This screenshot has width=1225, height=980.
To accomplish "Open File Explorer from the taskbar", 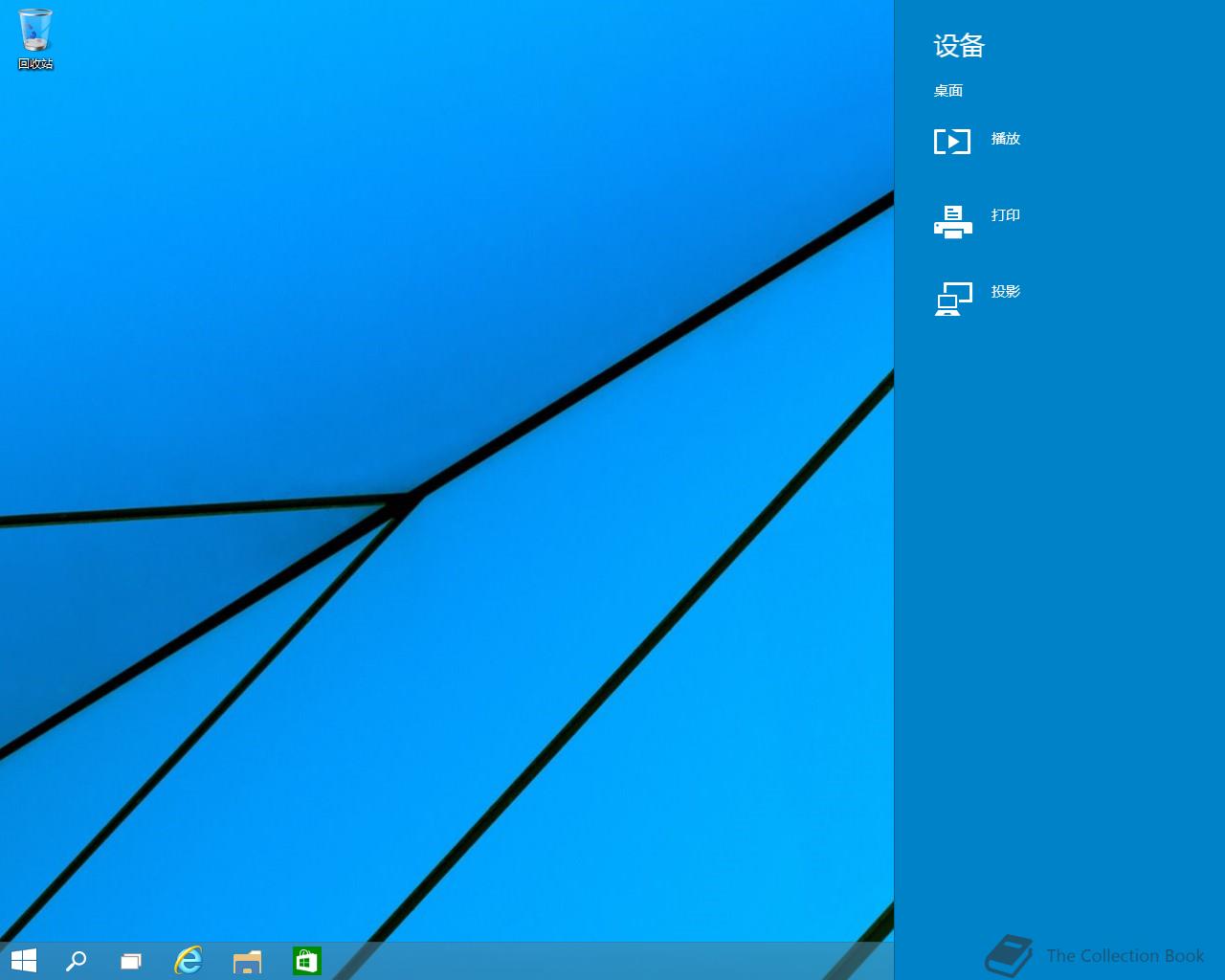I will (247, 962).
